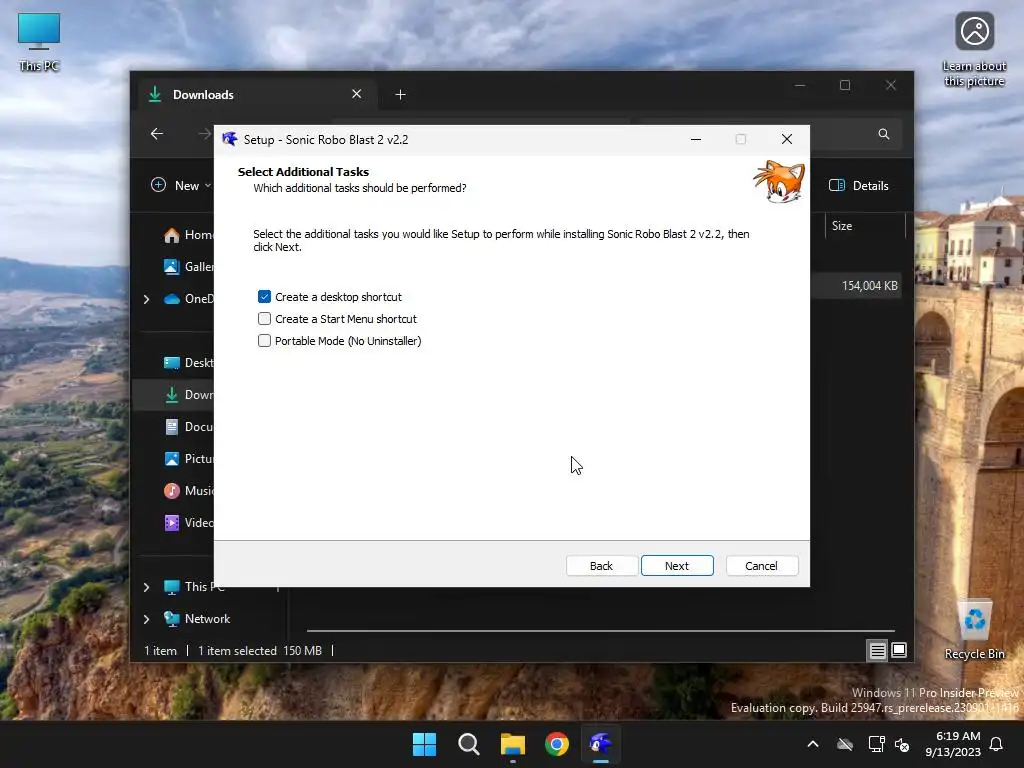This screenshot has width=1024, height=768.
Task: Tick the Portable Mode (No Uninstaller) checkbox
Action: click(x=264, y=341)
